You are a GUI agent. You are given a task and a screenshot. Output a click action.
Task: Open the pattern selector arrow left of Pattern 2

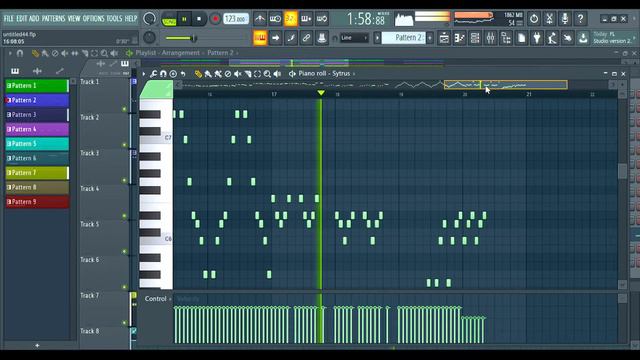[x=377, y=38]
